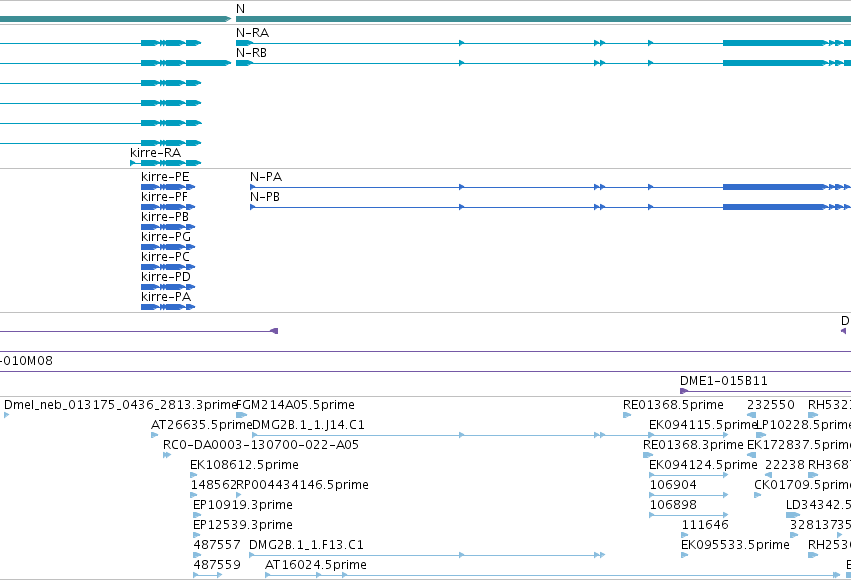This screenshot has height=580, width=851.
Task: Click the 232550 feature label
Action: [771, 405]
